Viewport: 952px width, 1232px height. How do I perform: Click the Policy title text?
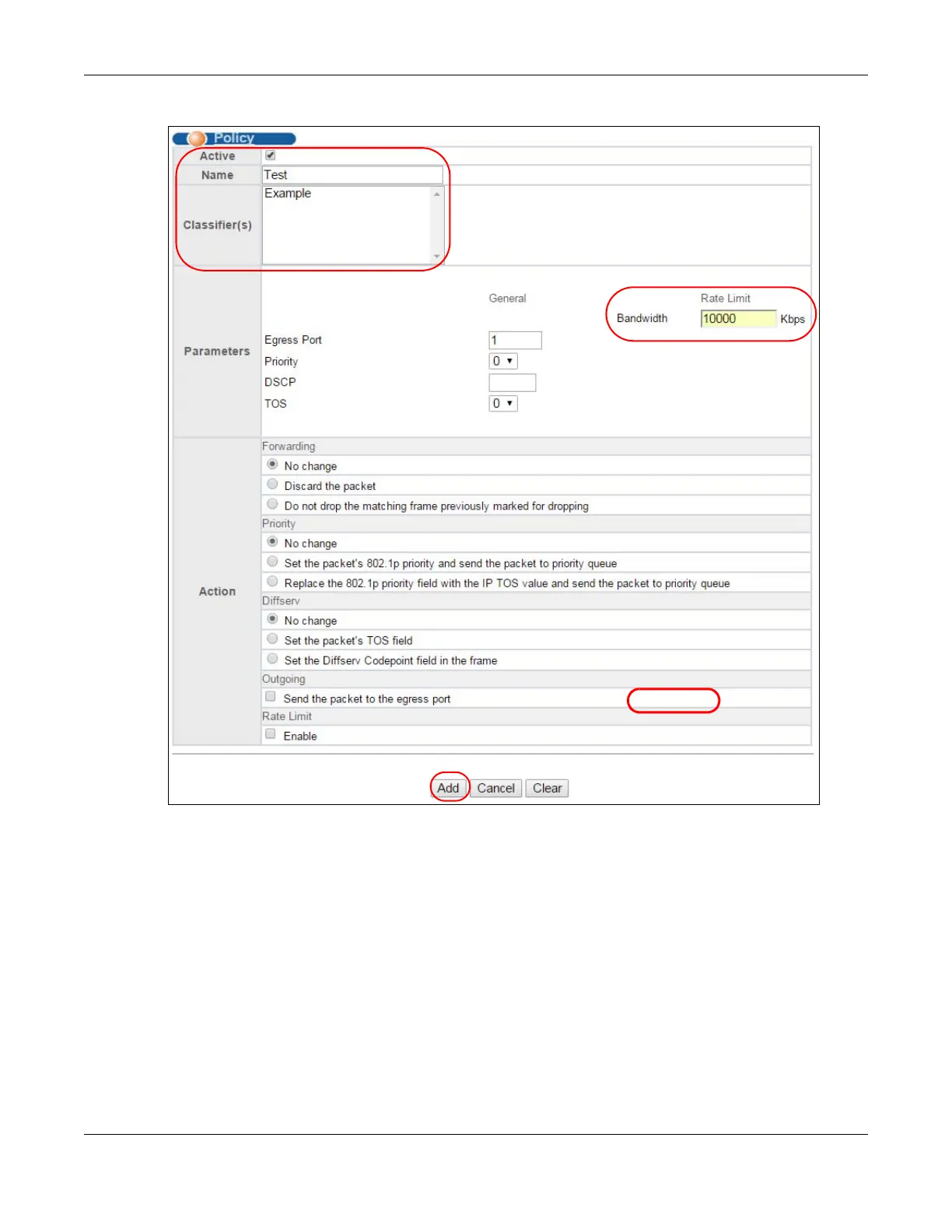(234, 138)
